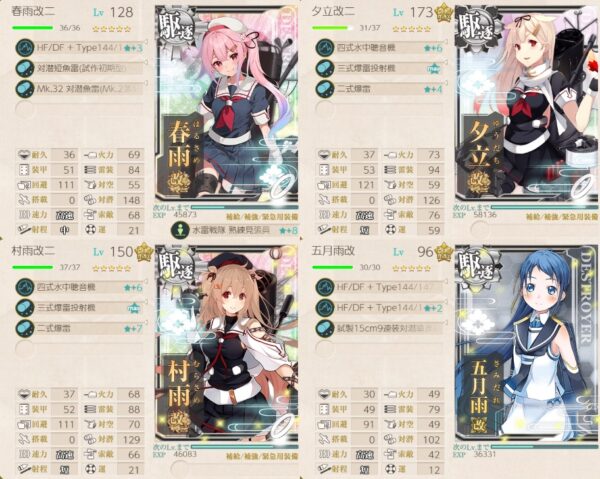
Task: Select Murasame's anti-submarine stat value 129
Action: click(x=131, y=440)
